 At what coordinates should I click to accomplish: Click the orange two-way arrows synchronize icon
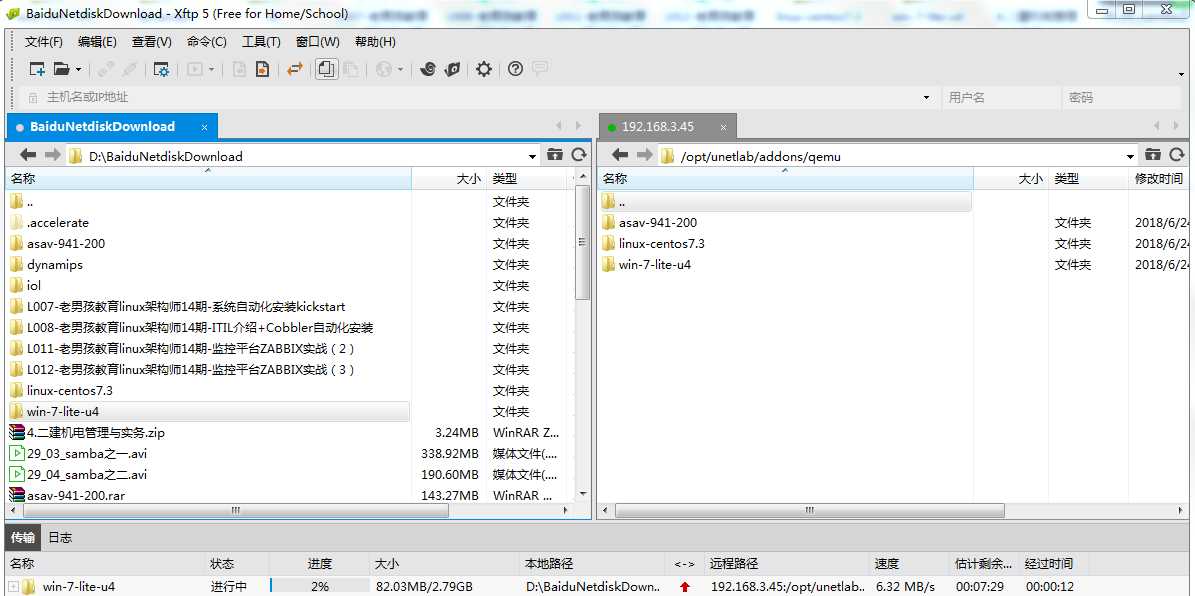[x=295, y=69]
